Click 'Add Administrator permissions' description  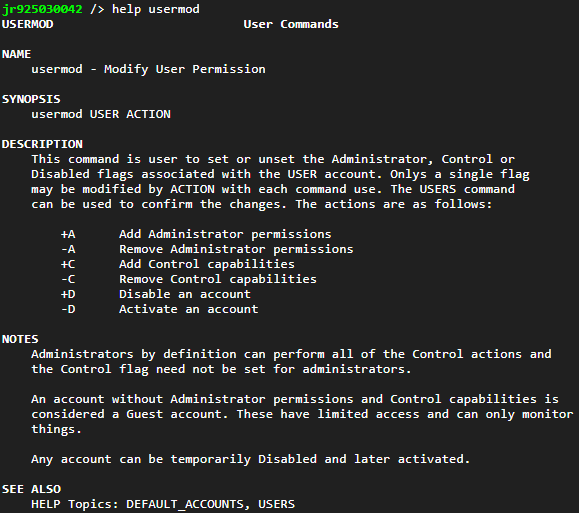click(225, 234)
